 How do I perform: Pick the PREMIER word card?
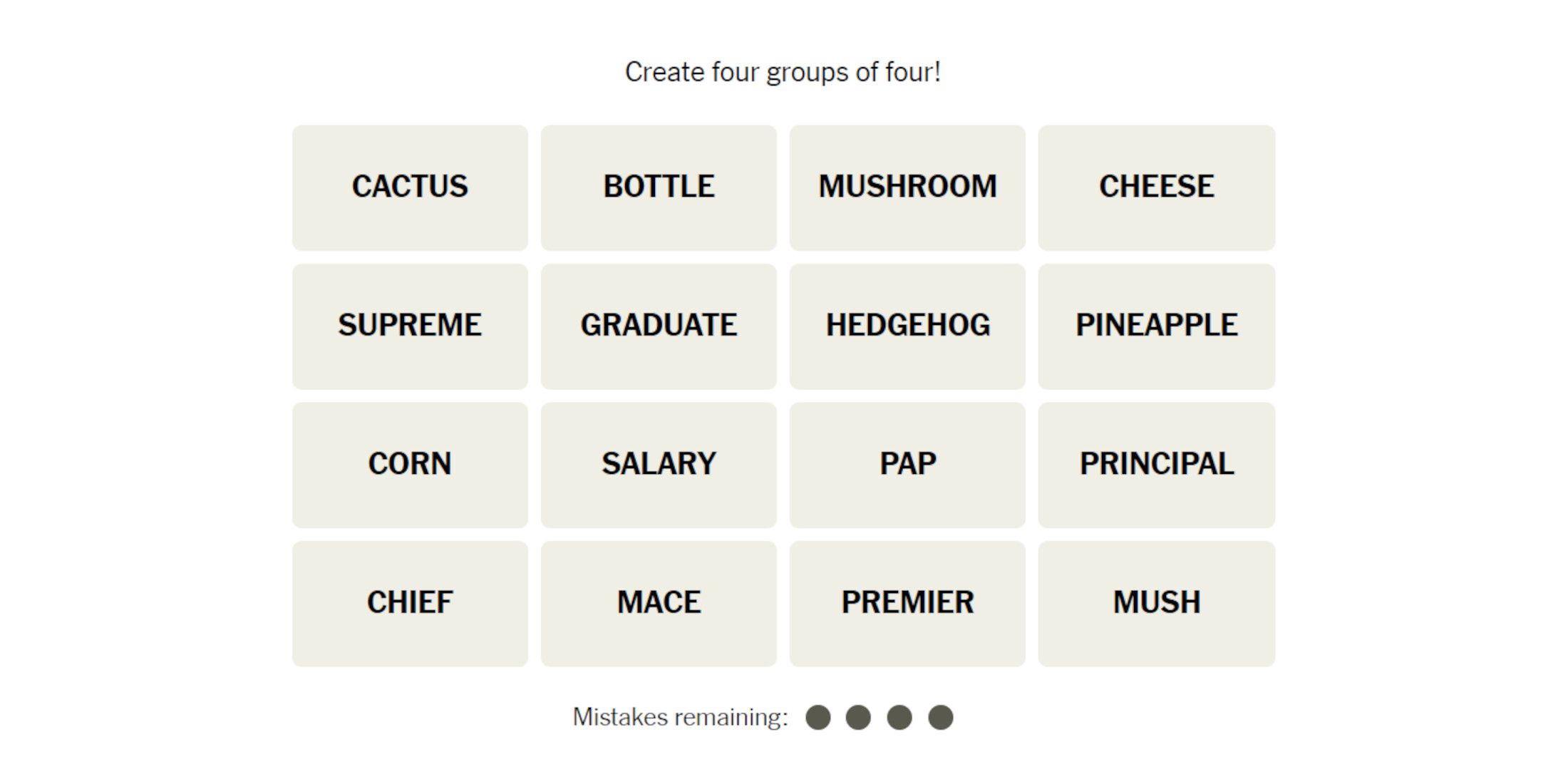(x=907, y=603)
